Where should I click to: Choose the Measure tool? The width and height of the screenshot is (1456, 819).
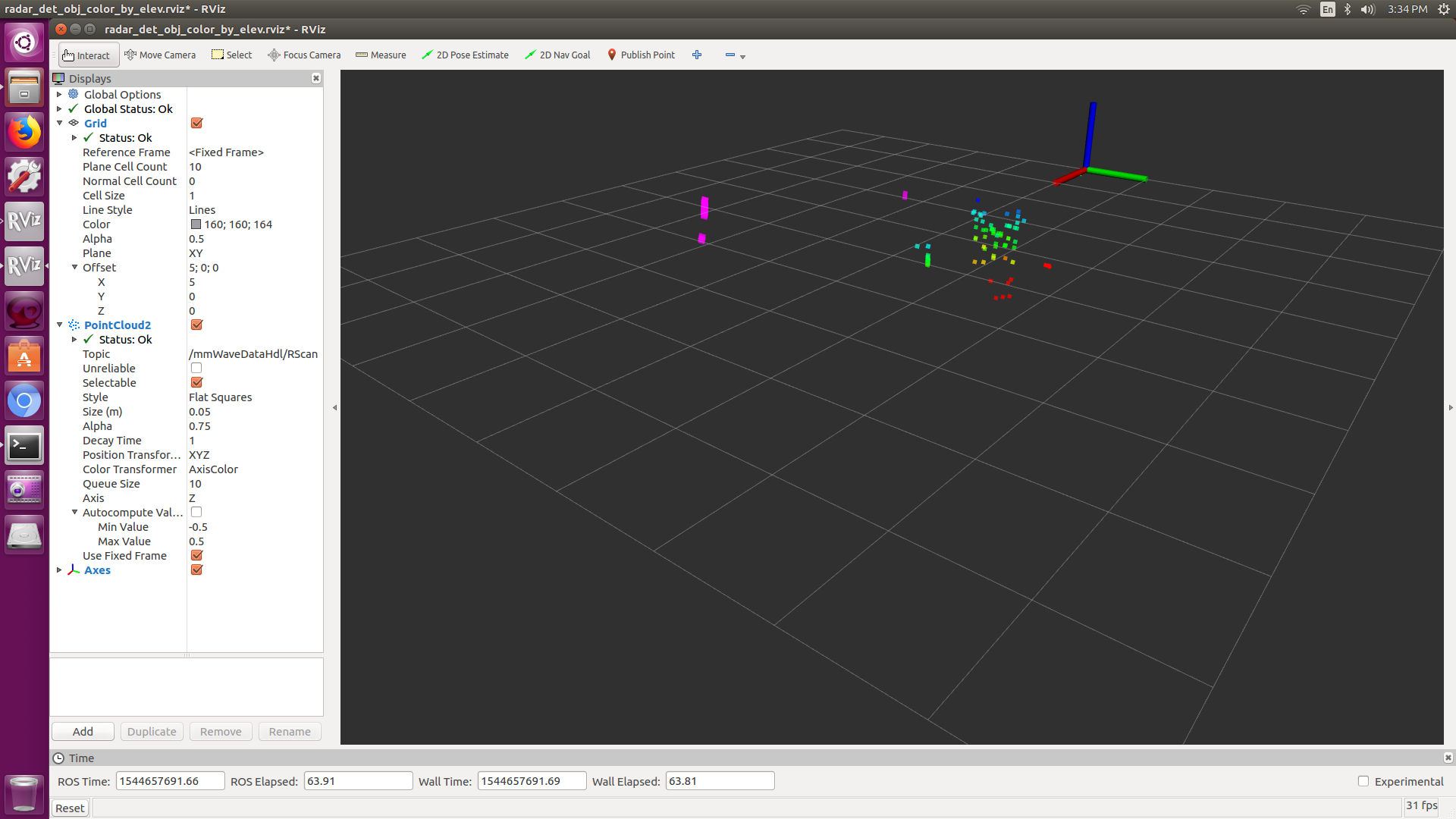[x=381, y=55]
